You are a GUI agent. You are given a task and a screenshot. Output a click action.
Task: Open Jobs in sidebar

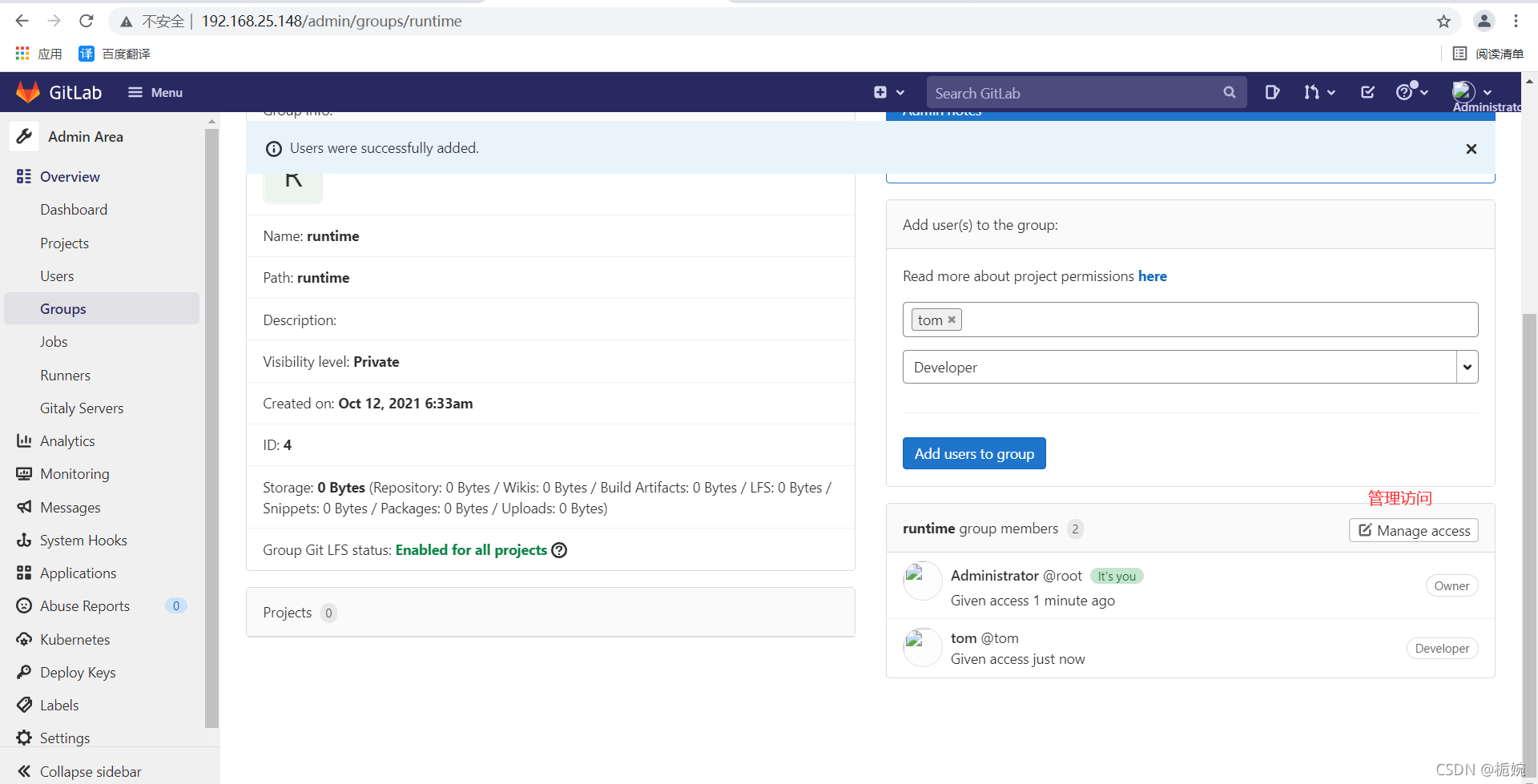[x=54, y=342]
